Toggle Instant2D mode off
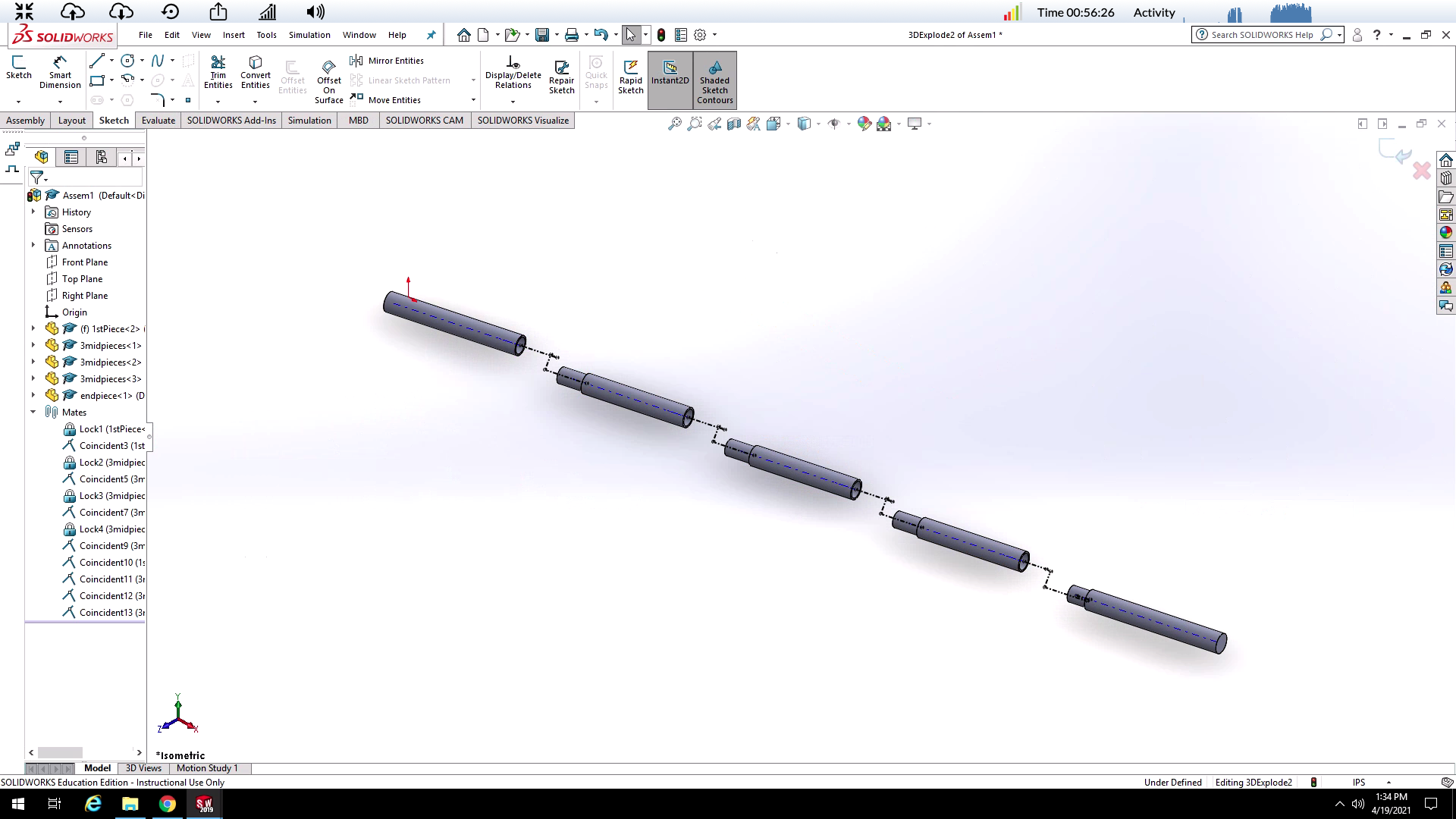Screen dimensions: 1456x819 [x=670, y=76]
